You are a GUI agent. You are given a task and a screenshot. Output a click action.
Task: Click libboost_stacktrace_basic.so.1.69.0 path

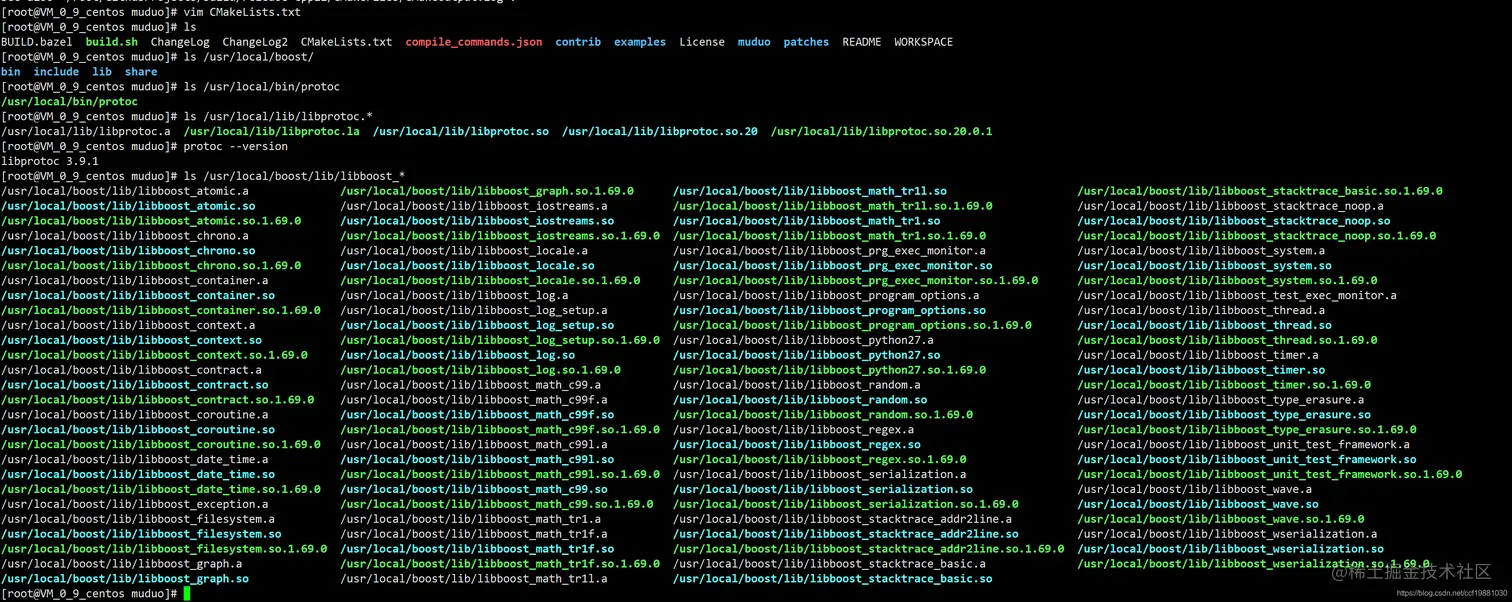(x=1260, y=191)
